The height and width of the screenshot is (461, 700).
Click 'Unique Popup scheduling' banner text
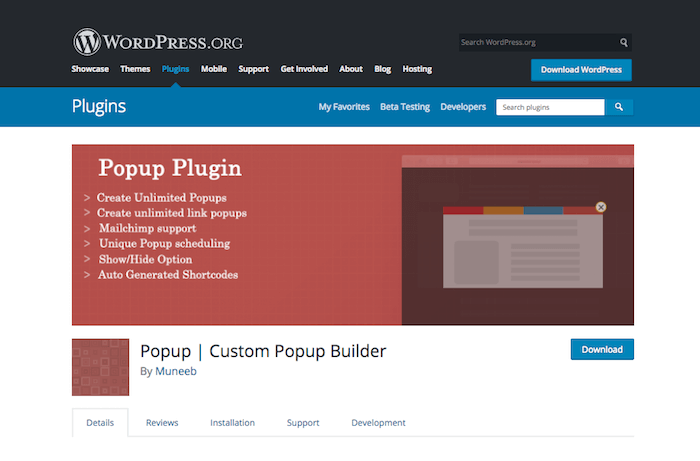pyautogui.click(x=165, y=244)
